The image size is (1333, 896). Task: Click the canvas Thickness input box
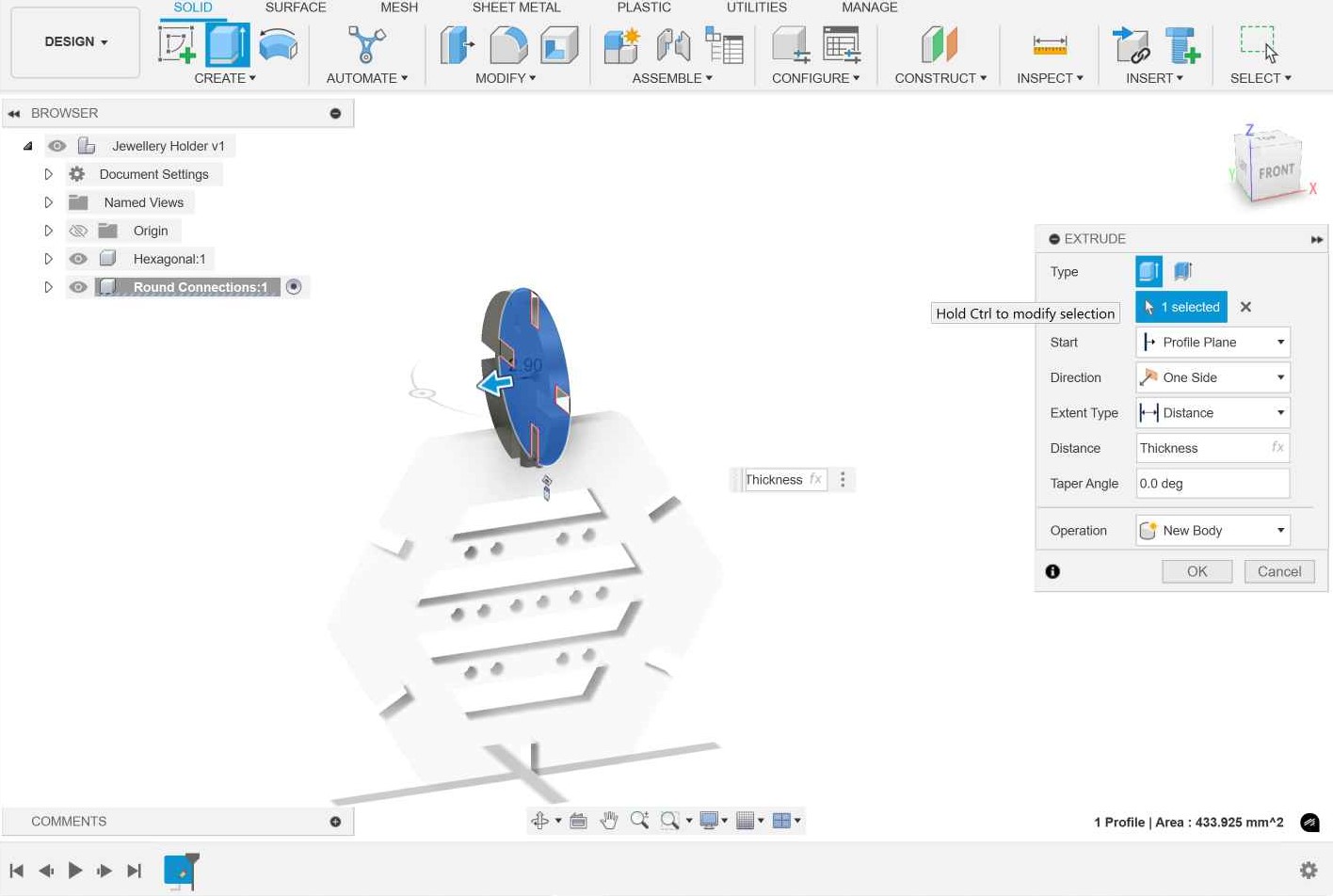[785, 480]
